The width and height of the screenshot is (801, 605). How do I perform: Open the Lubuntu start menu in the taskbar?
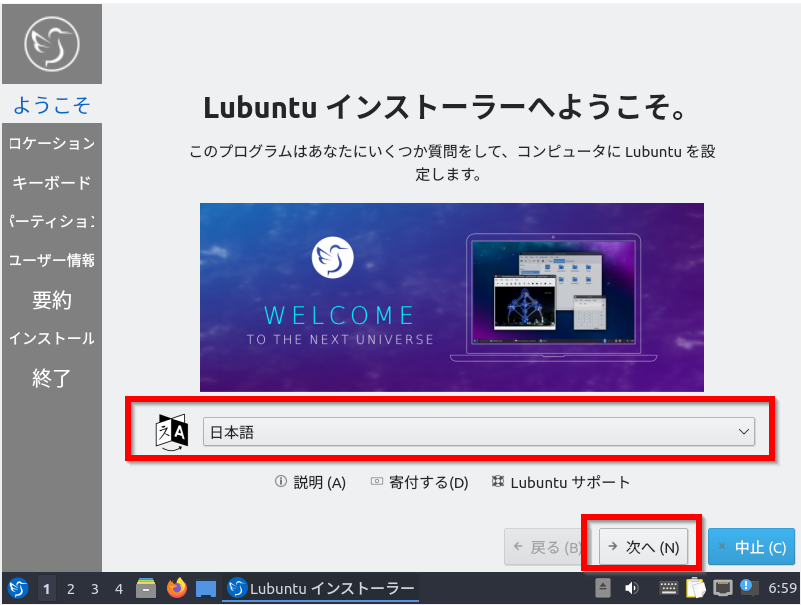18,588
